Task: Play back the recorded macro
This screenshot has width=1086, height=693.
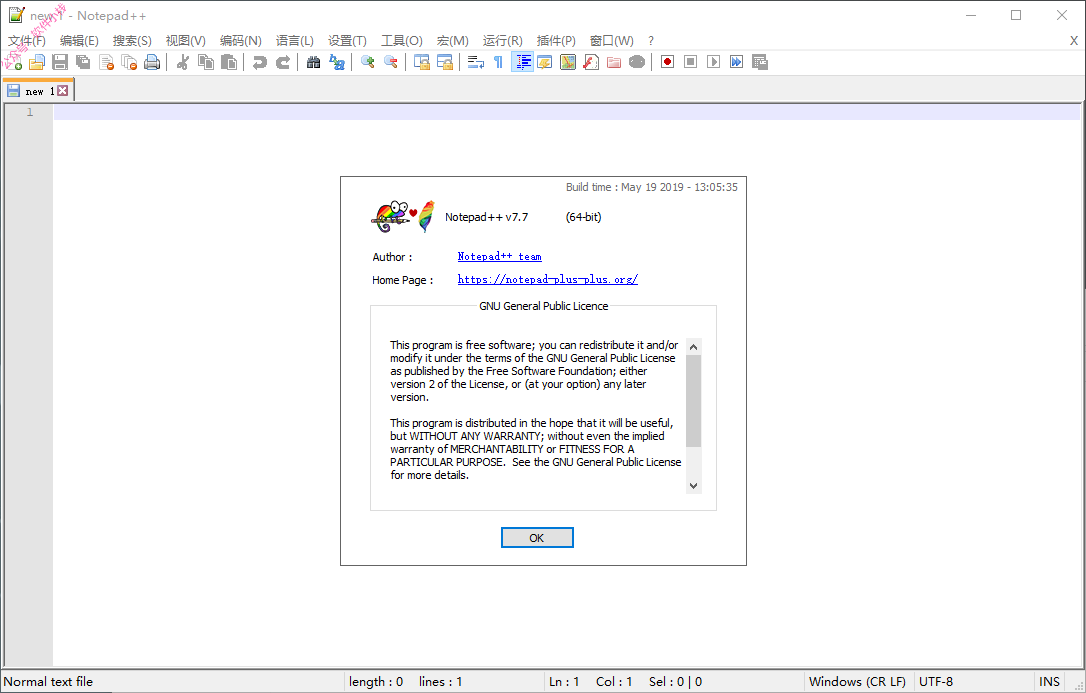Action: pyautogui.click(x=713, y=62)
